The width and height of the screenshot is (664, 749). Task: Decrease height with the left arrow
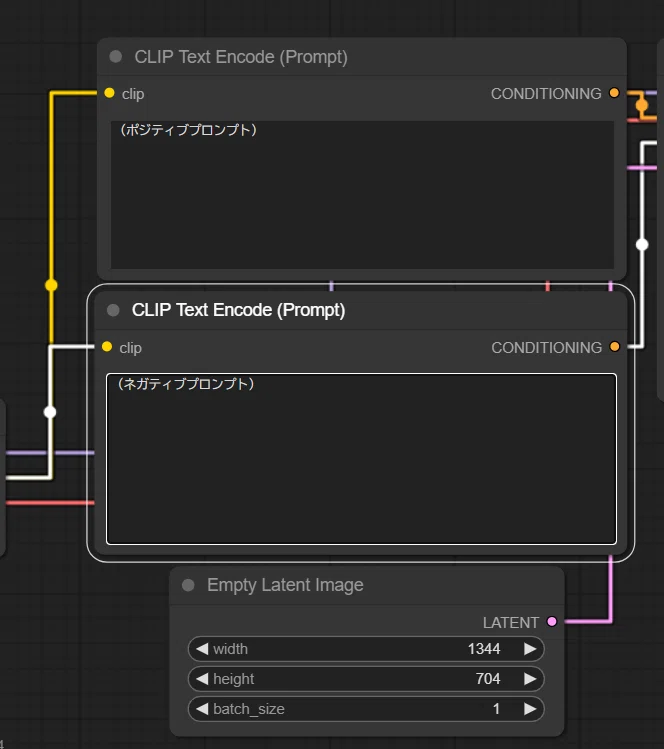[202, 679]
